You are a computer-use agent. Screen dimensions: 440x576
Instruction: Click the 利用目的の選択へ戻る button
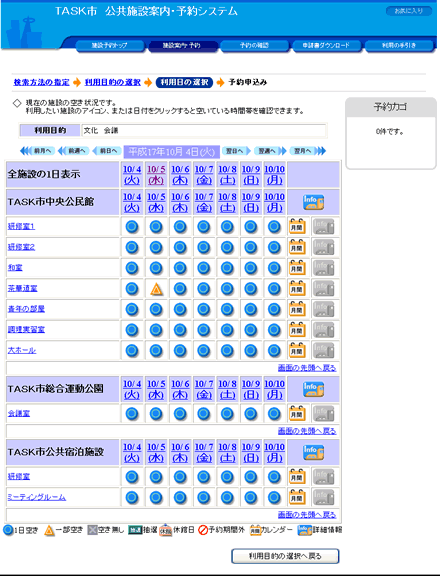click(x=285, y=556)
